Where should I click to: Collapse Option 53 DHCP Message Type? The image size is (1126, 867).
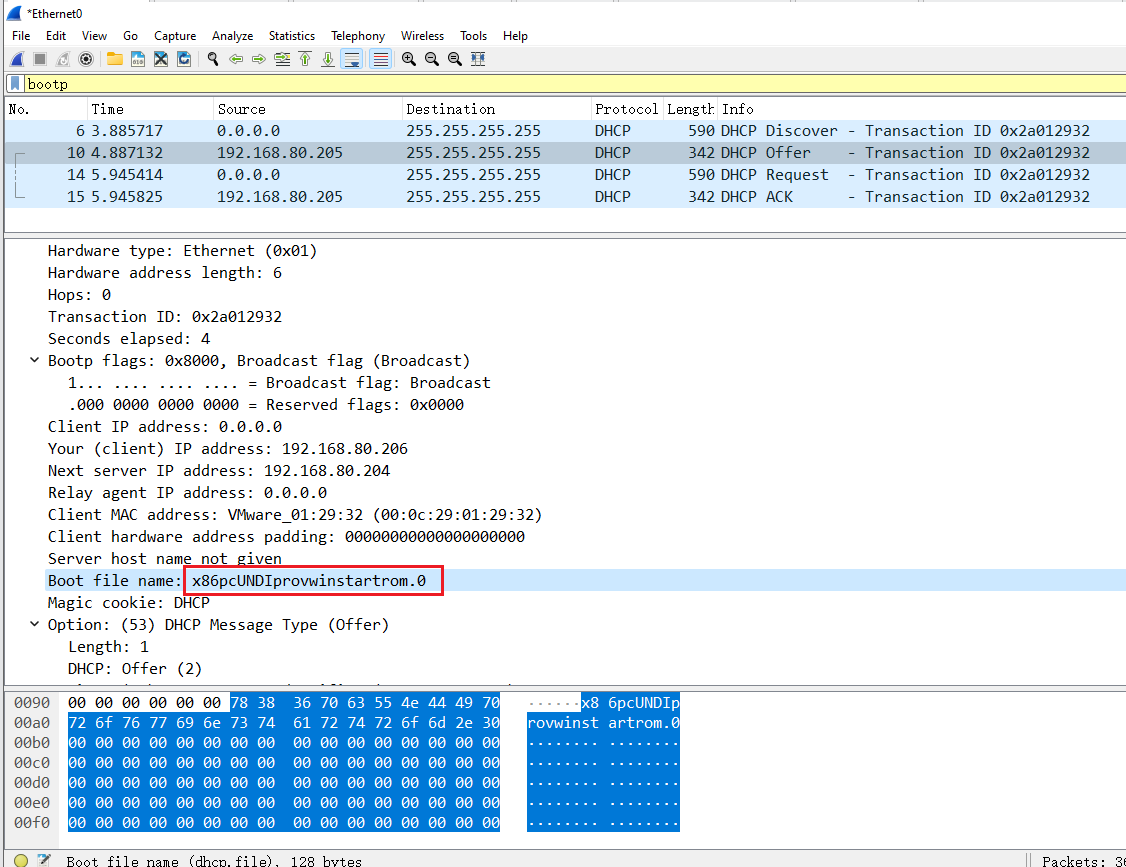pyautogui.click(x=36, y=625)
